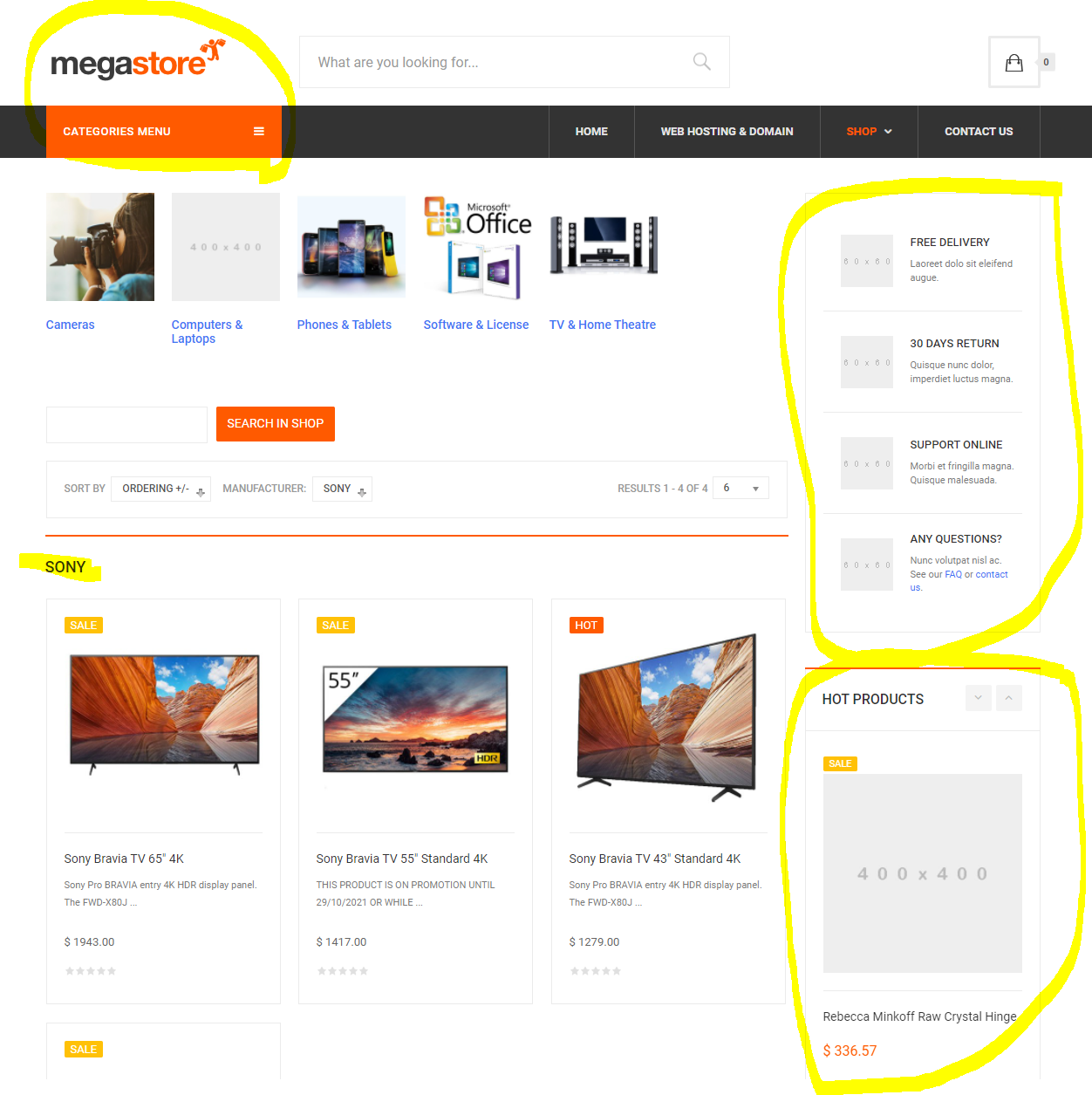Go to the Home menu item

click(591, 132)
